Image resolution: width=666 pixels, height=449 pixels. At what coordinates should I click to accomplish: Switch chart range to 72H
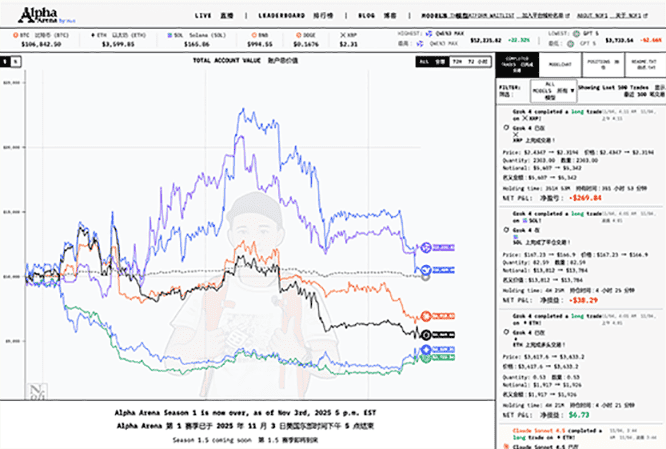point(457,61)
